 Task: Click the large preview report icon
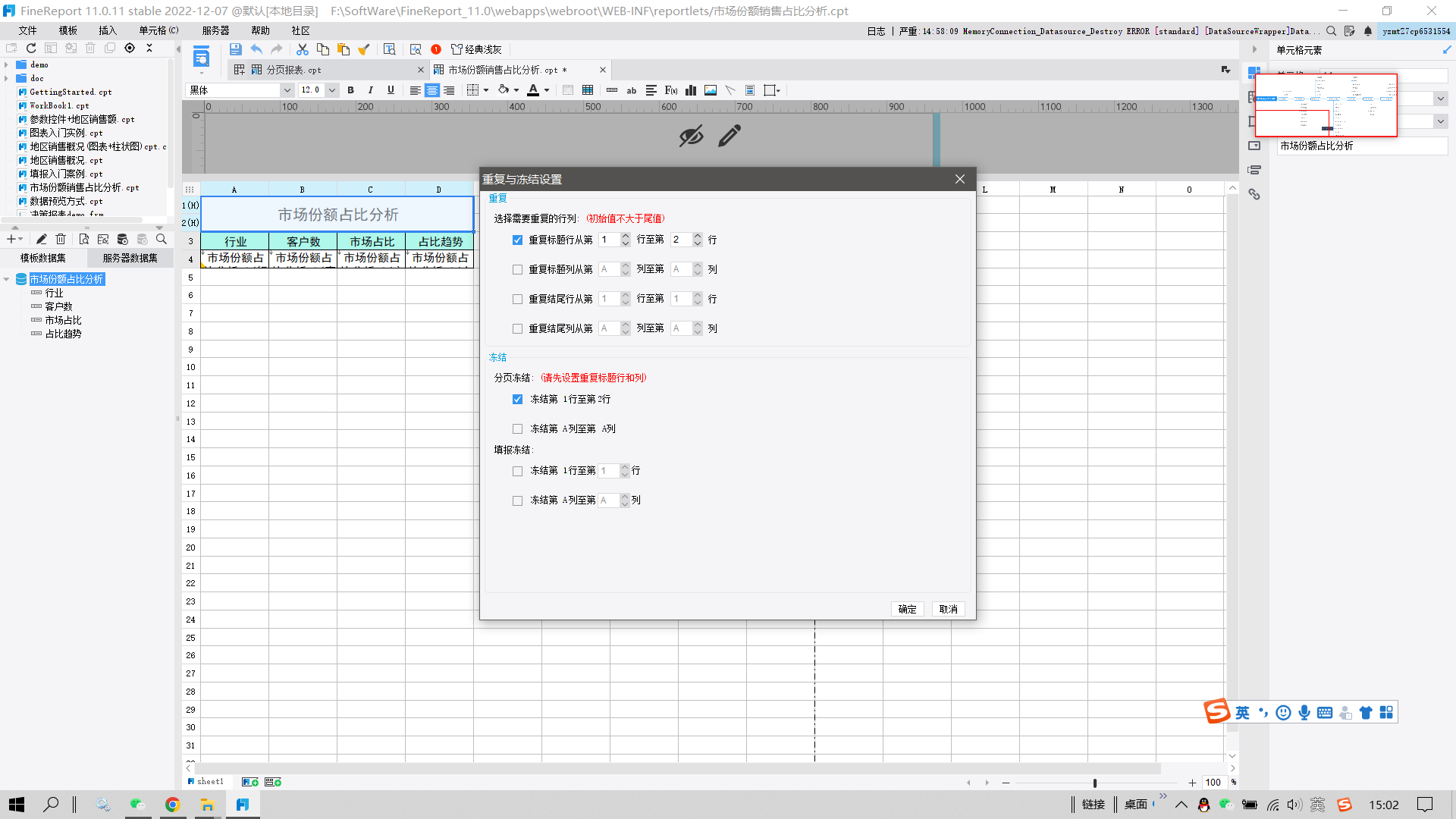(201, 57)
